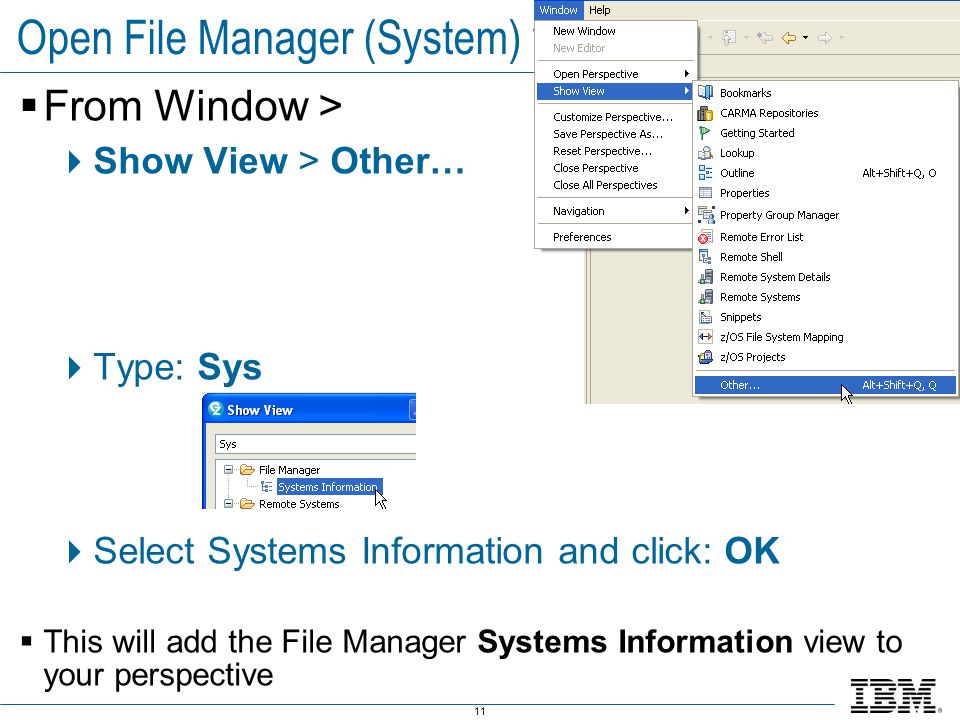
Task: Click the Bookmarks view icon
Action: click(x=705, y=92)
